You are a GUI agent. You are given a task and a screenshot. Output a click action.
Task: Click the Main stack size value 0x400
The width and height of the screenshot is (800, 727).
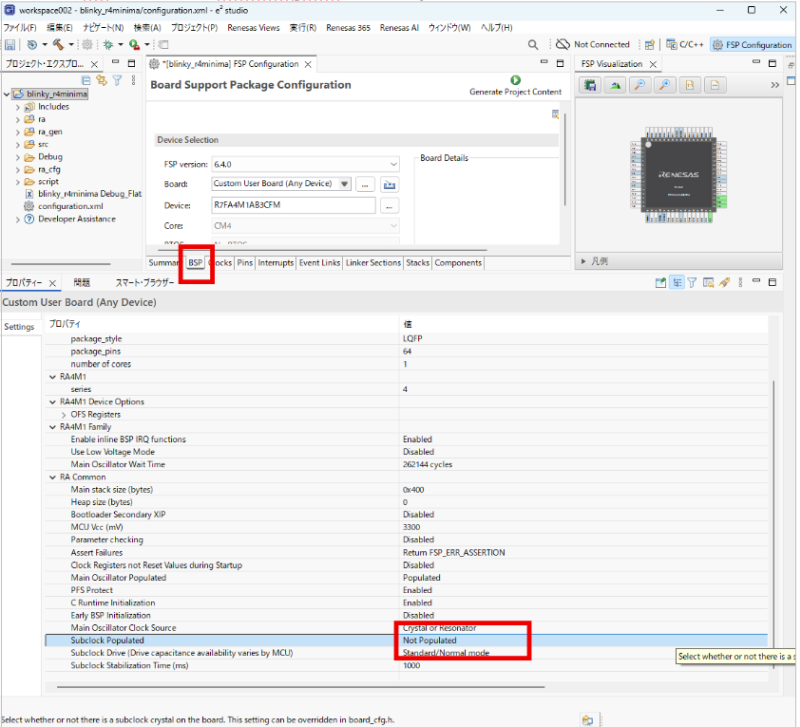(x=413, y=490)
